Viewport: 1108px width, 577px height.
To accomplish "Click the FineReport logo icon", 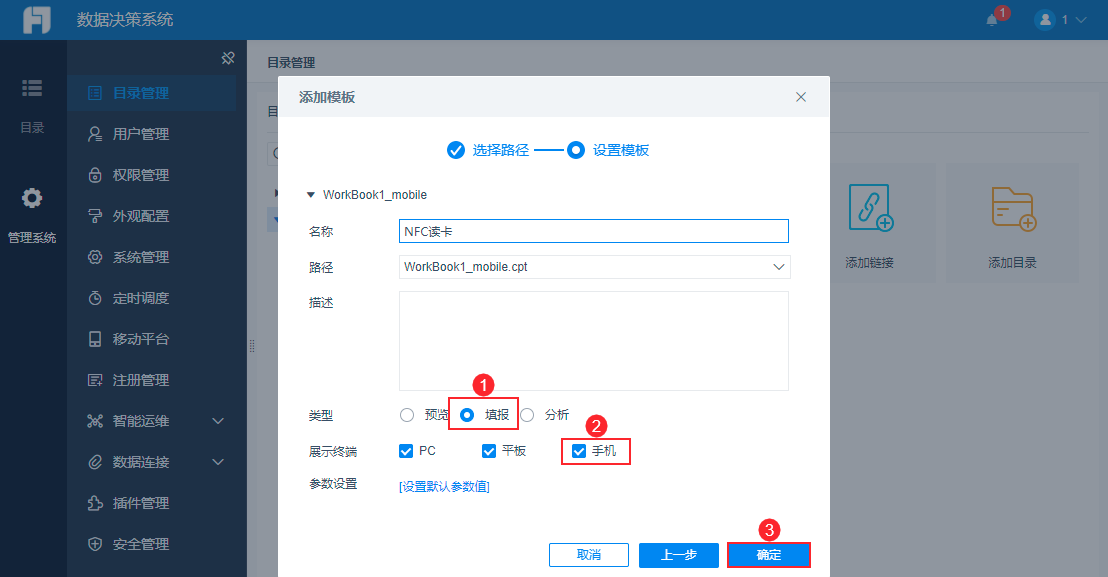I will point(37,20).
